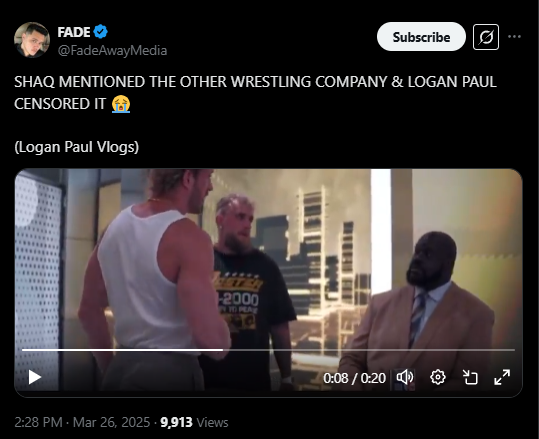Screen dimensions: 539x439
Task: Click the 9,913 Views count
Action: pos(194,422)
